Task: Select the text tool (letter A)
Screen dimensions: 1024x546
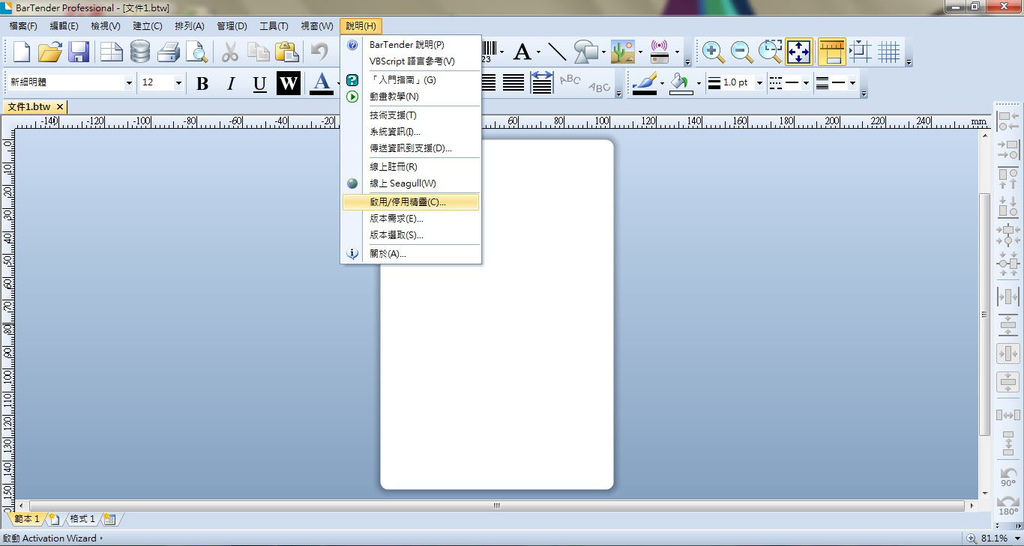Action: pos(522,52)
